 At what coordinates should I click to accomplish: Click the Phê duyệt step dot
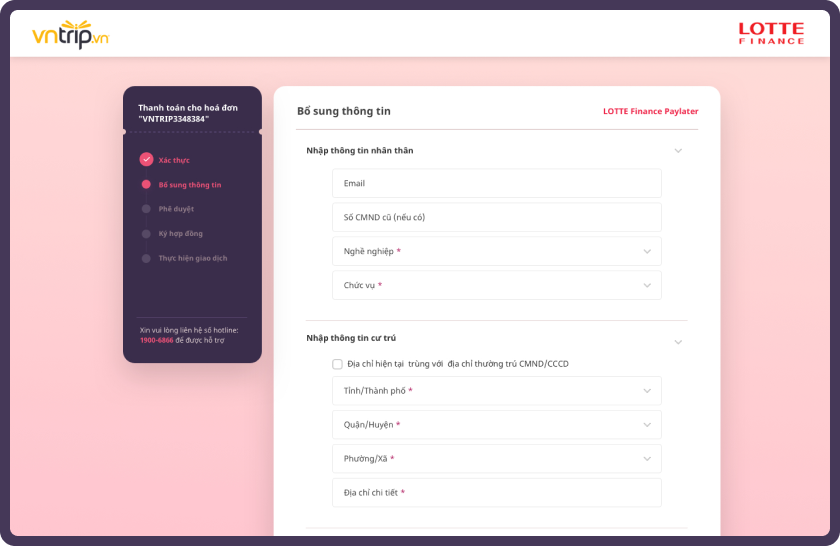pos(146,209)
